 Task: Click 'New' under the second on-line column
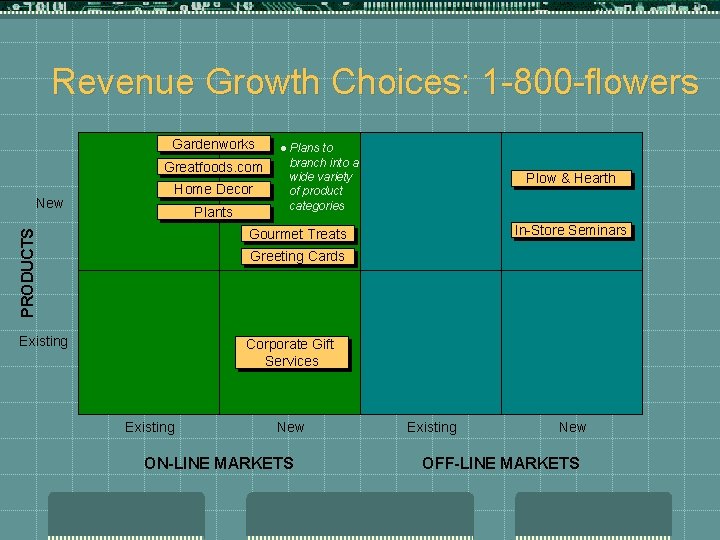coord(291,427)
